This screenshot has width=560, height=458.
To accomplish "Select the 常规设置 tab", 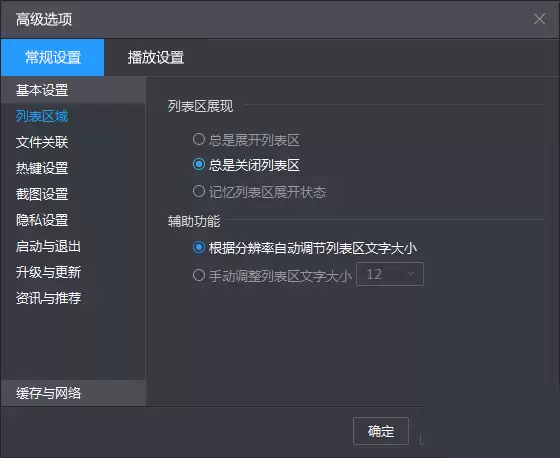I will [52, 58].
